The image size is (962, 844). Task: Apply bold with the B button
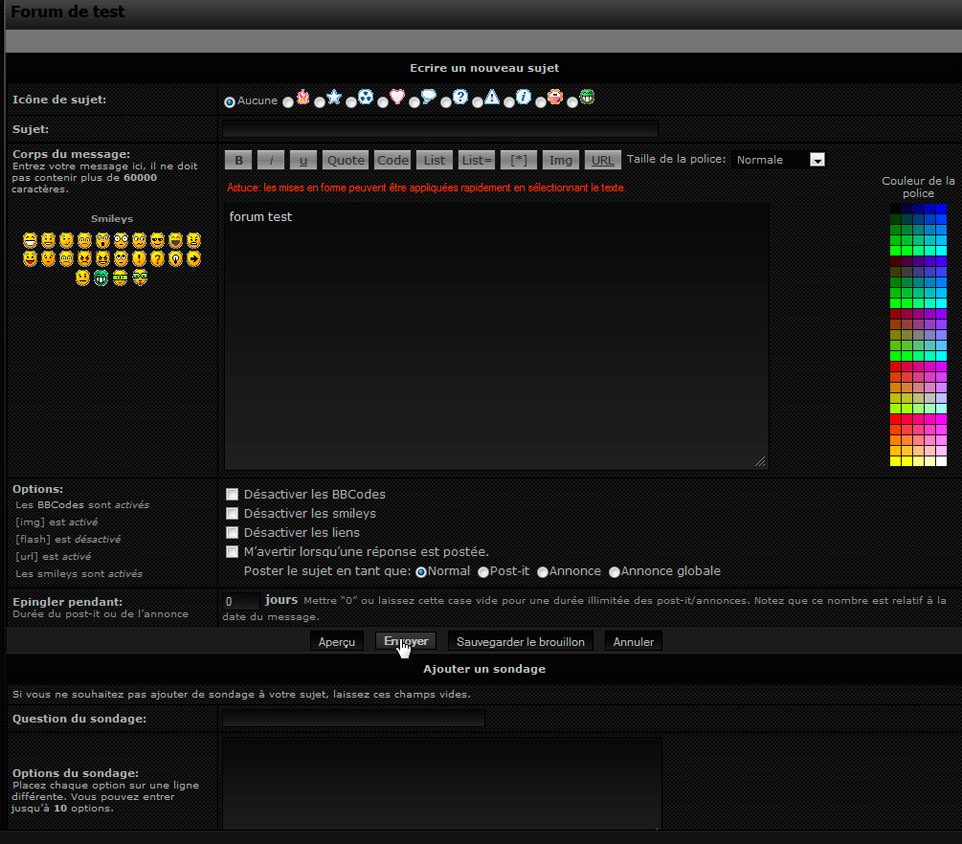point(238,160)
